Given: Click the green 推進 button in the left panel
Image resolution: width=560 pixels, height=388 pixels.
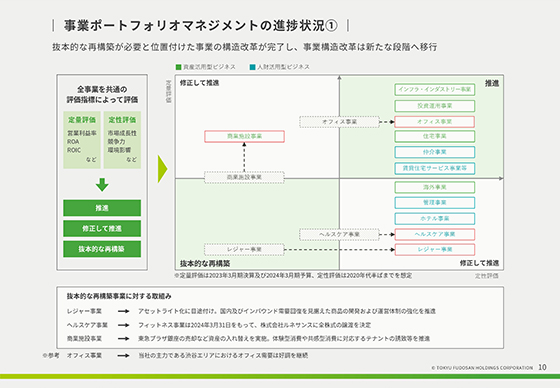Looking at the screenshot, I should tap(102, 208).
